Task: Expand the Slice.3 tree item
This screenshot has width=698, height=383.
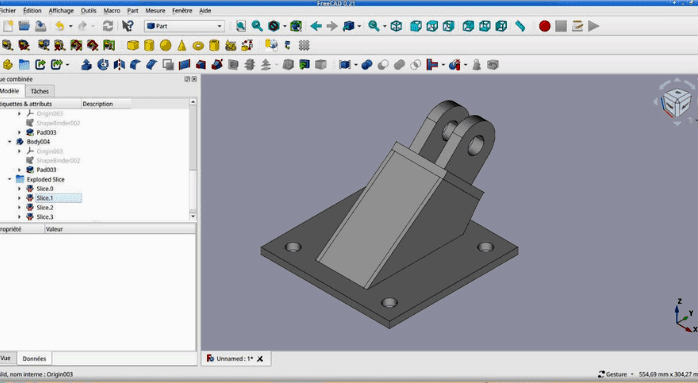Action: 19,217
